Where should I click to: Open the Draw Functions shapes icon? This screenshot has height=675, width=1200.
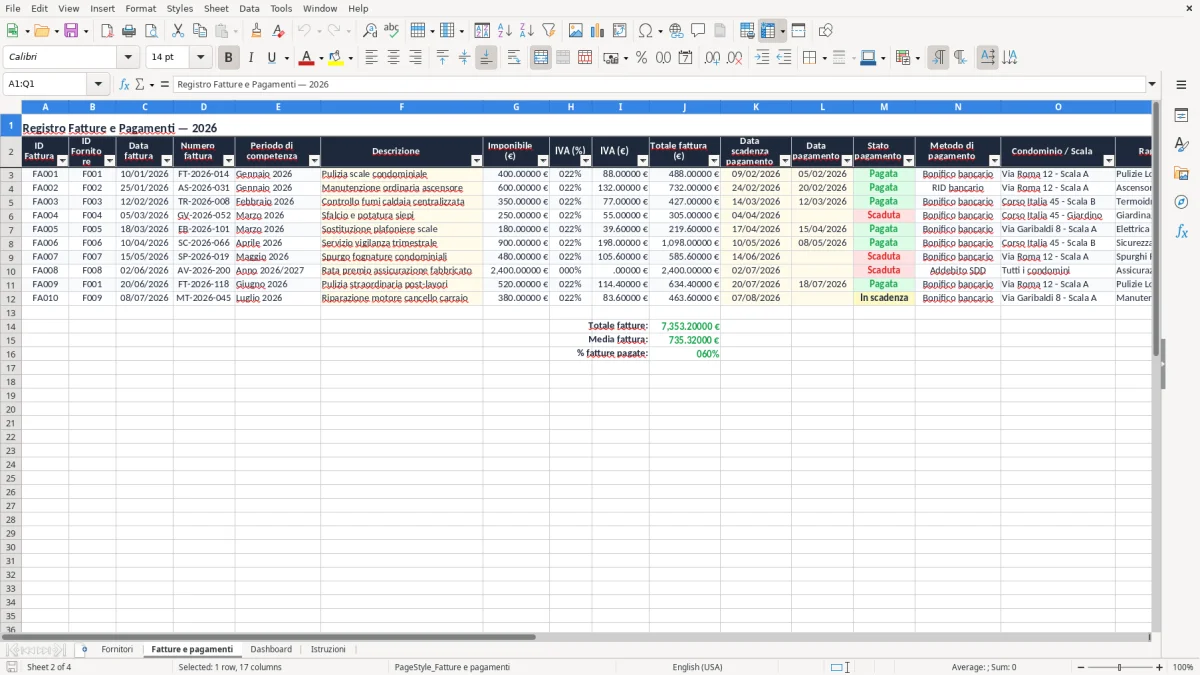pos(825,31)
